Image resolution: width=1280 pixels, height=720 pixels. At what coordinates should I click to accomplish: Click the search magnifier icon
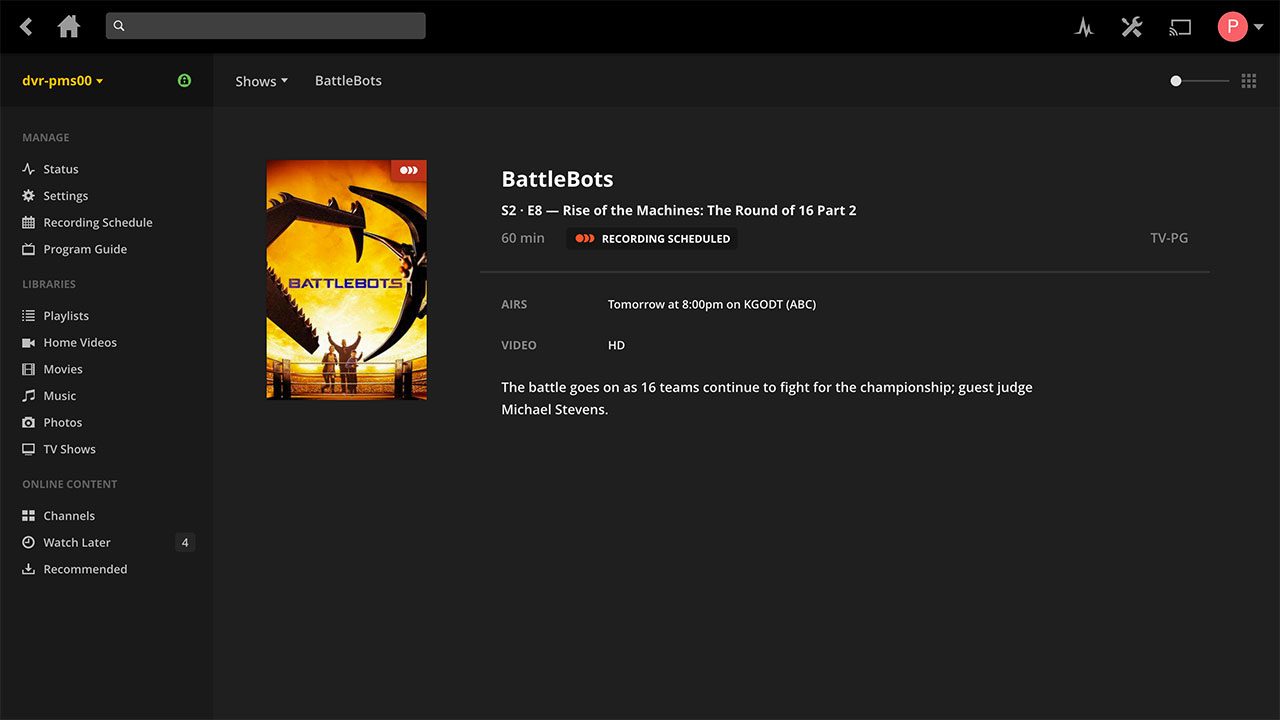coord(119,26)
